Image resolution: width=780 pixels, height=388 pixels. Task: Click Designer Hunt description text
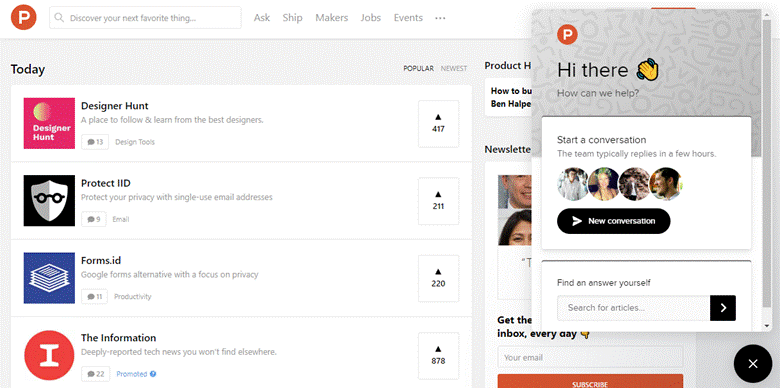(172, 120)
